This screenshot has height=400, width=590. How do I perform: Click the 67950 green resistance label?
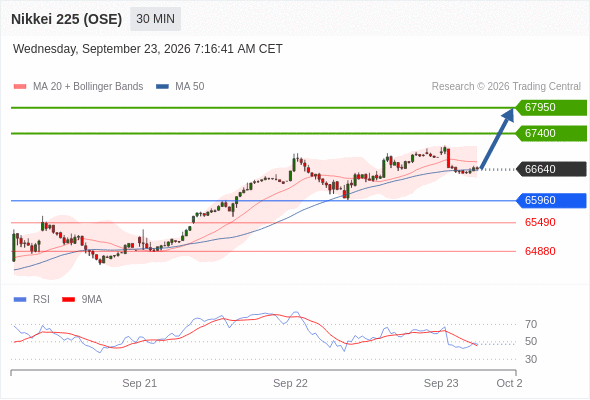551,108
